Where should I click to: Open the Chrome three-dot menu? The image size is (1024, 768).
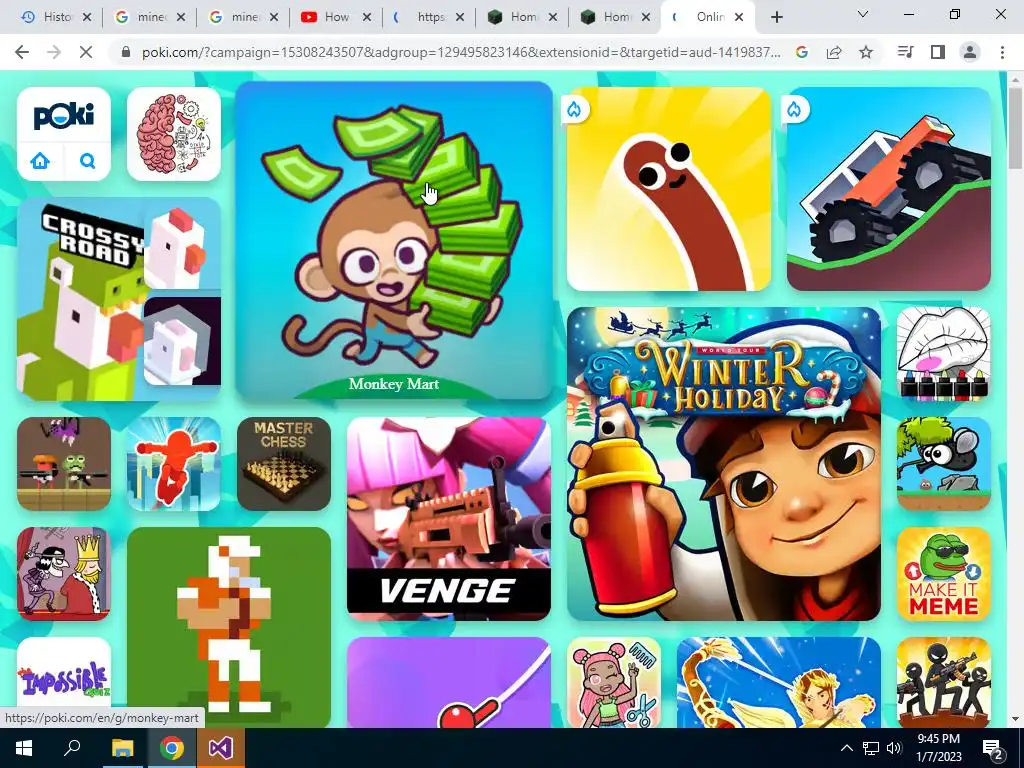coord(1002,52)
